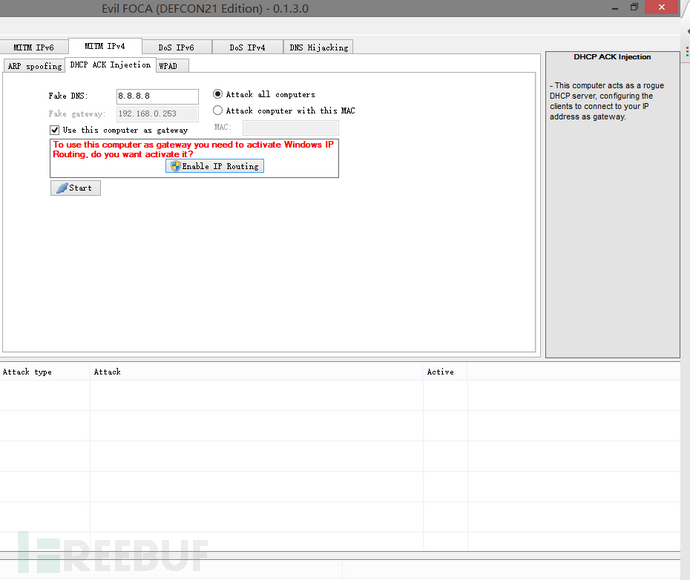
Task: Click the Active column header
Action: pos(445,372)
